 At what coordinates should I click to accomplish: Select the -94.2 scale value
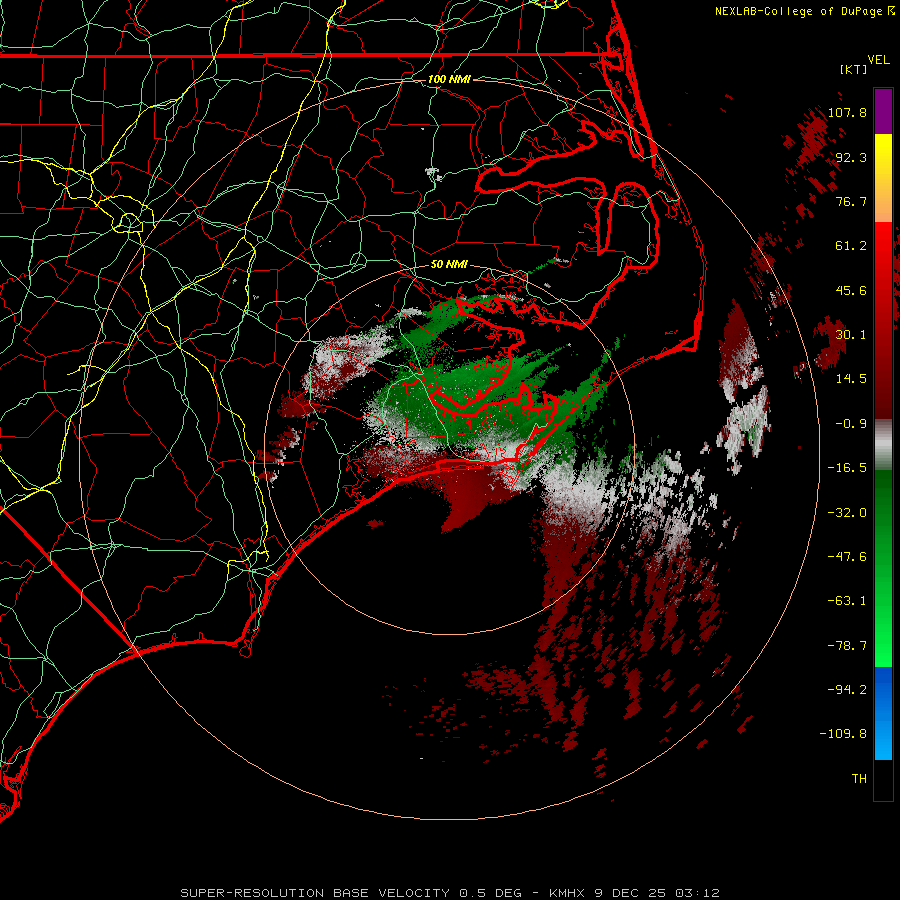(847, 690)
